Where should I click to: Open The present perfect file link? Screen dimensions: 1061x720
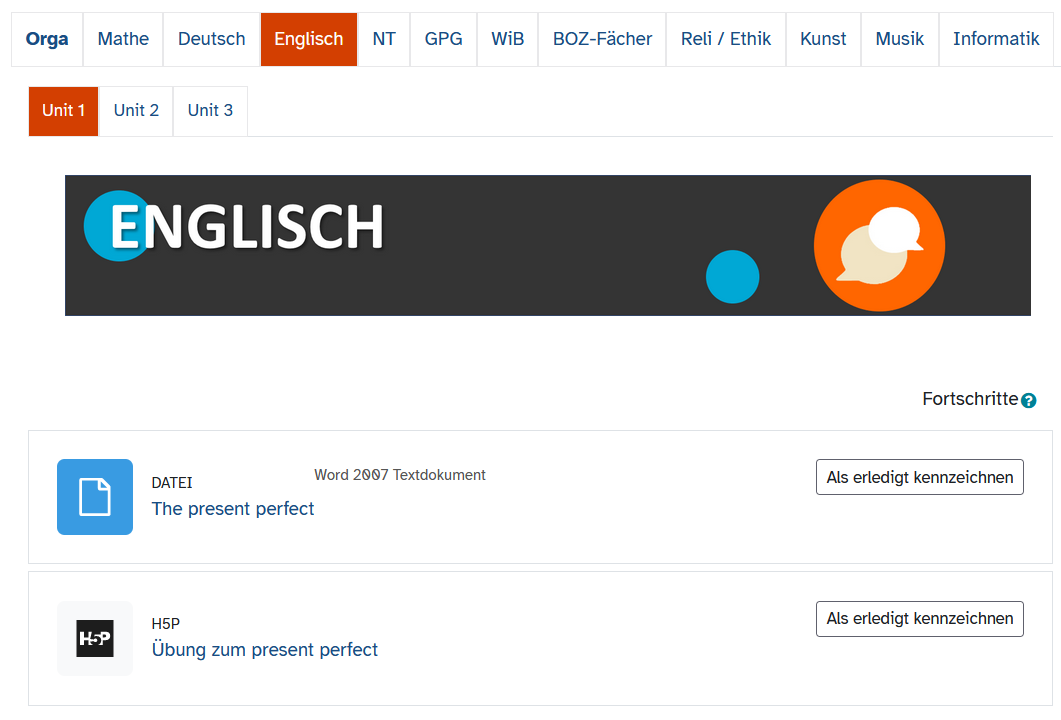point(233,509)
